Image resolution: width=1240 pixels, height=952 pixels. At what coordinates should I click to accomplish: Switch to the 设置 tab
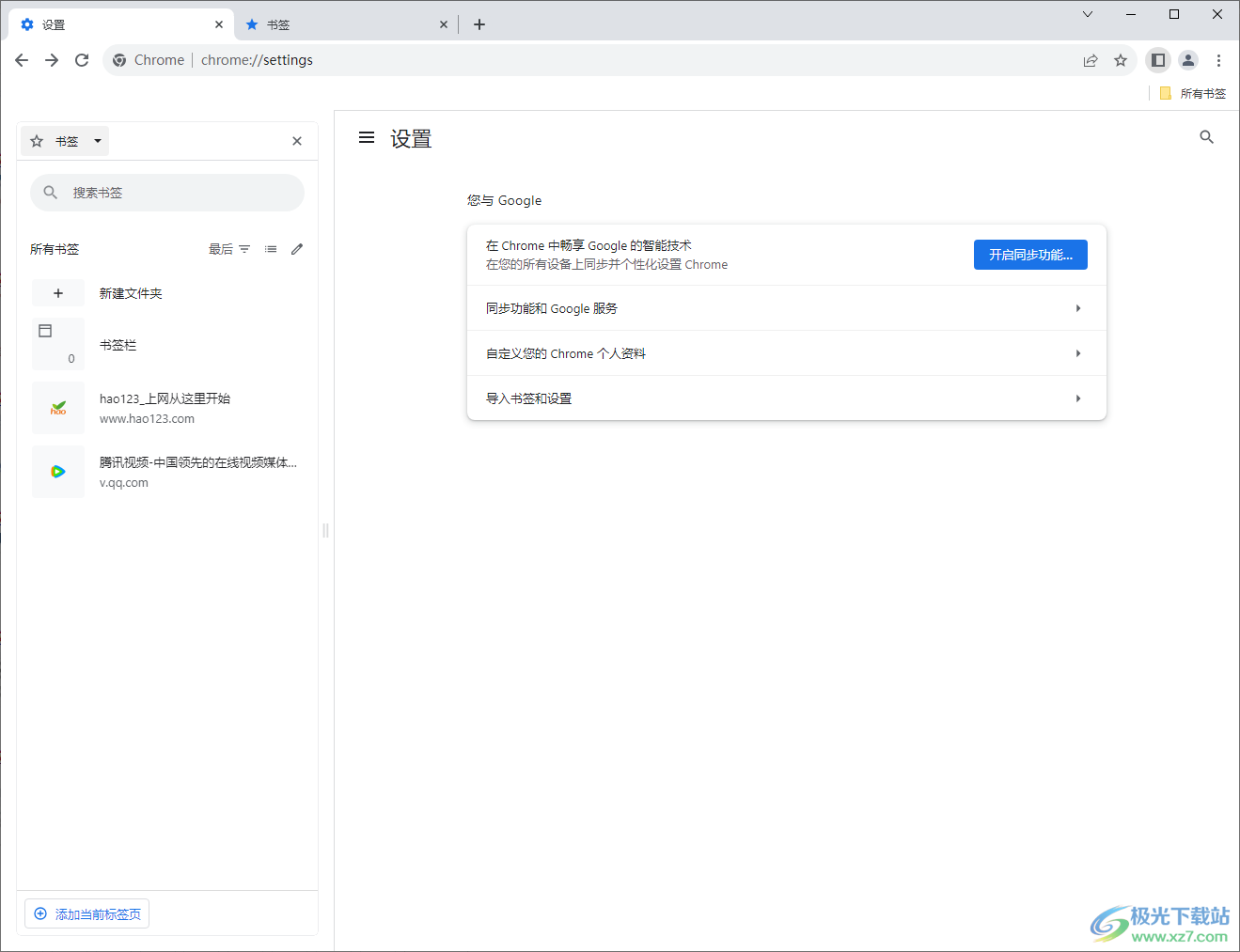point(119,25)
